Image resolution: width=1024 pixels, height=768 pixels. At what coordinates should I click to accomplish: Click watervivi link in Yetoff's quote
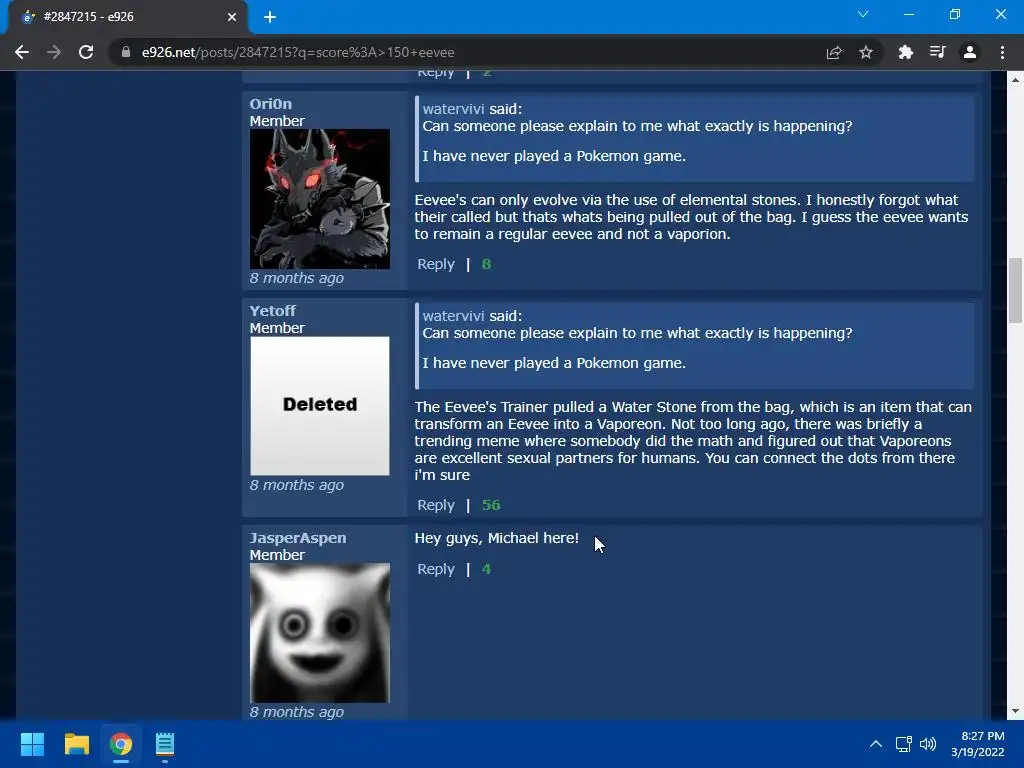pos(453,316)
